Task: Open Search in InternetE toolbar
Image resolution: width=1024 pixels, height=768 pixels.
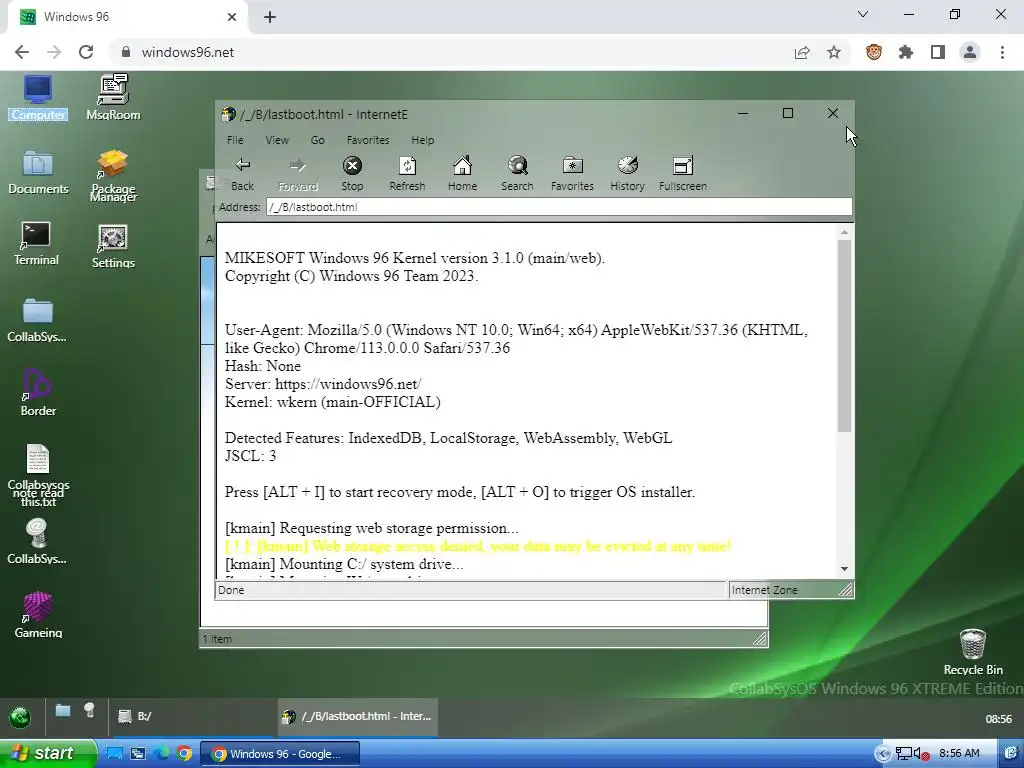Action: coord(517,174)
